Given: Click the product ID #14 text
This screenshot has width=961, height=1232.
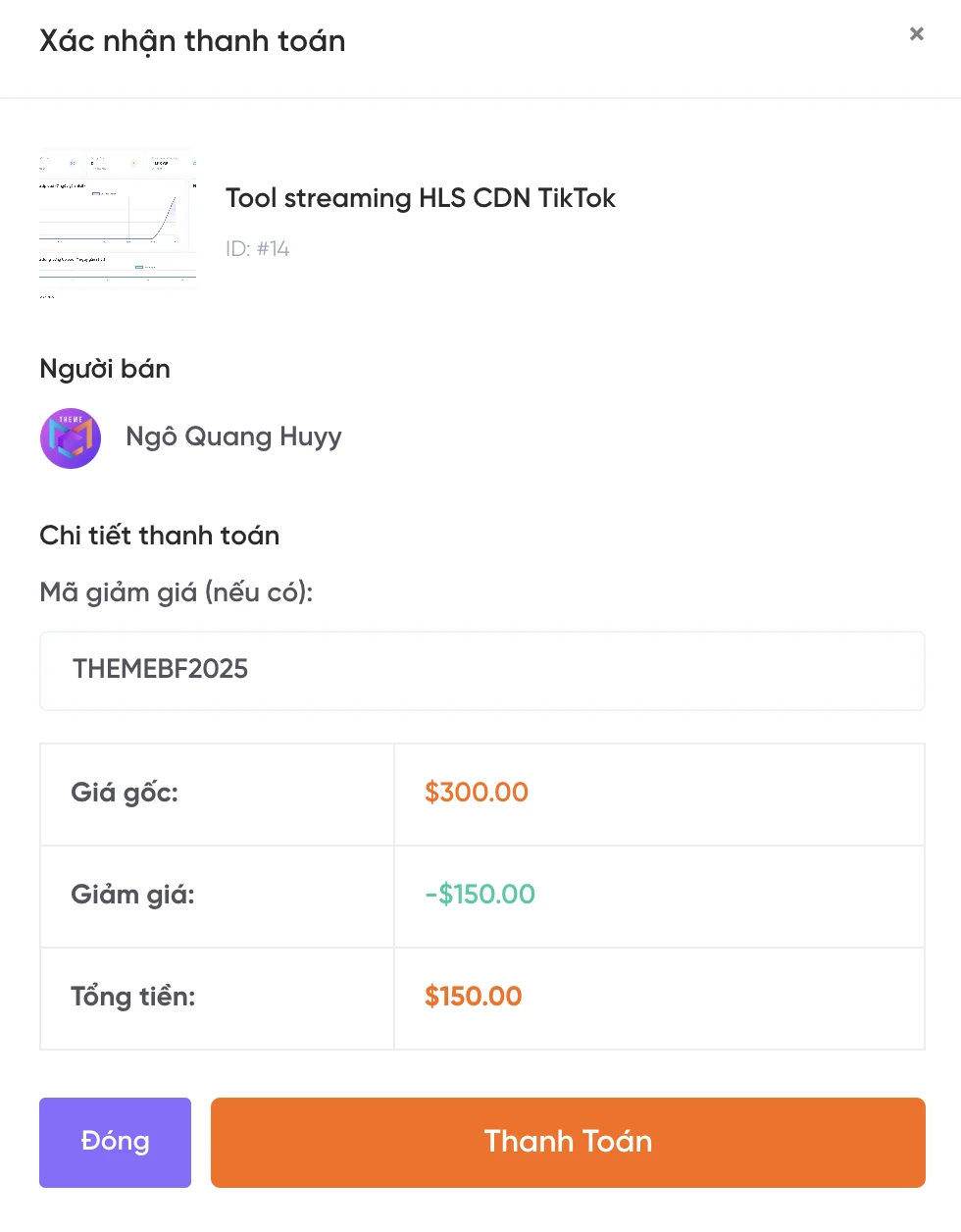Looking at the screenshot, I should (257, 249).
